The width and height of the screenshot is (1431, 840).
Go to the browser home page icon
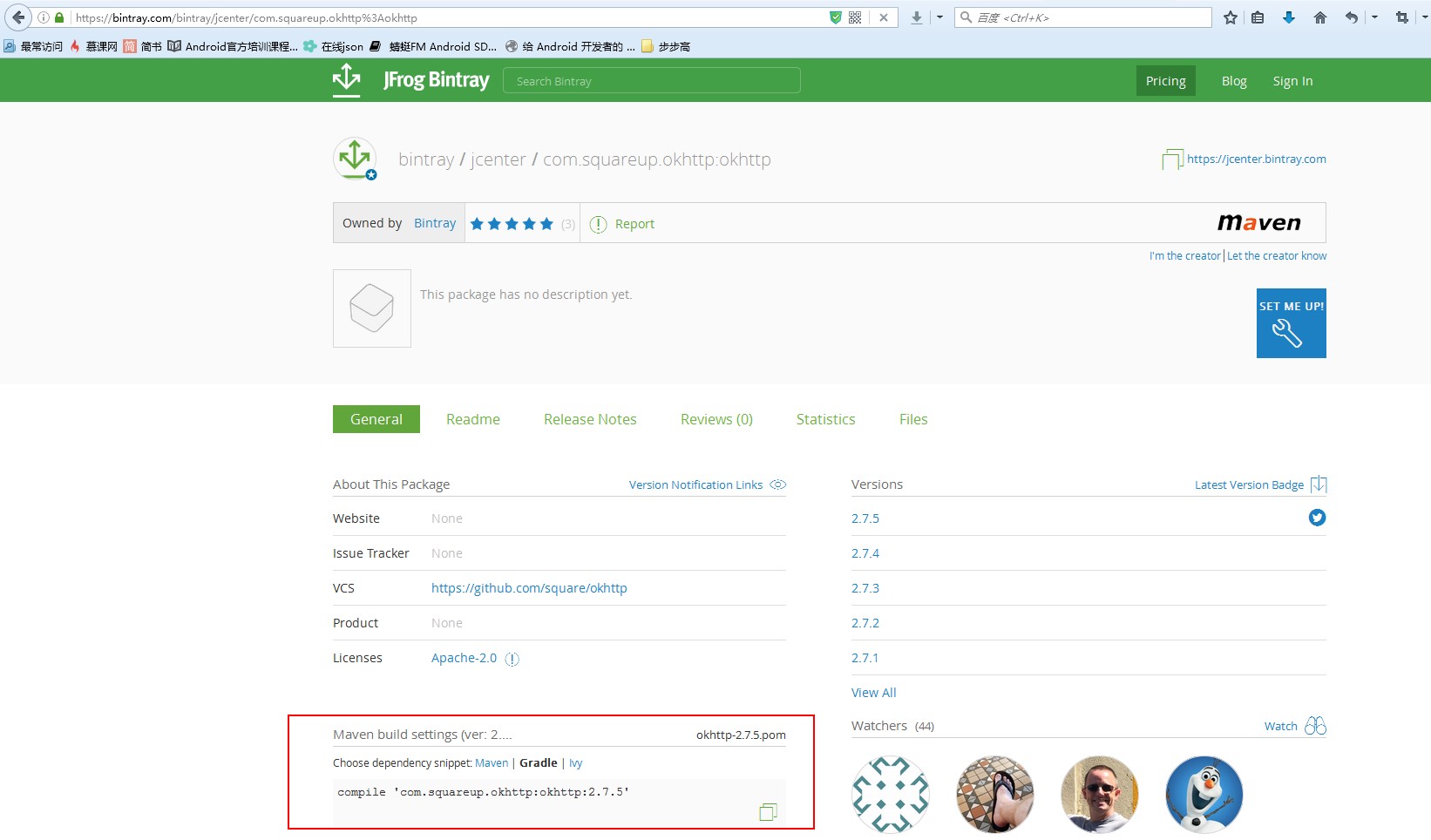tap(1320, 17)
